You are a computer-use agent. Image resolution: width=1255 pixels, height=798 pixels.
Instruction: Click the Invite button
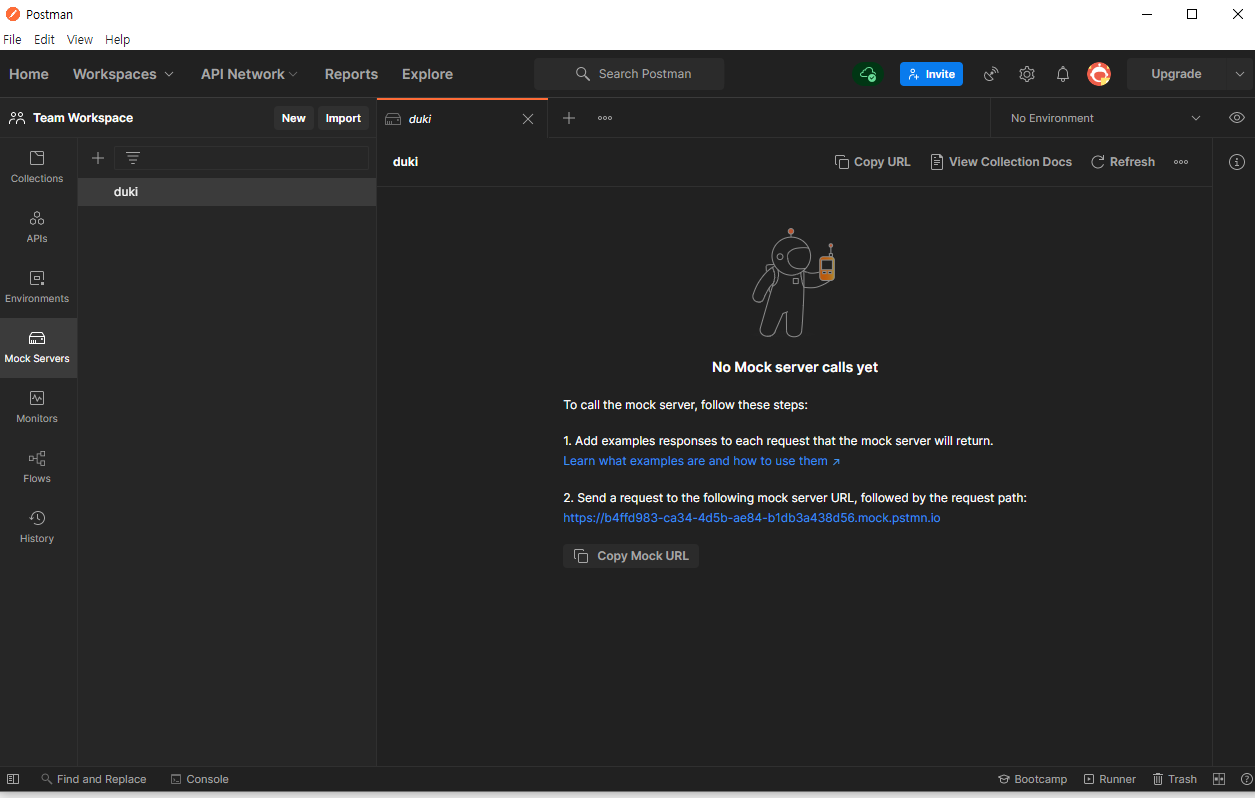[x=931, y=74]
